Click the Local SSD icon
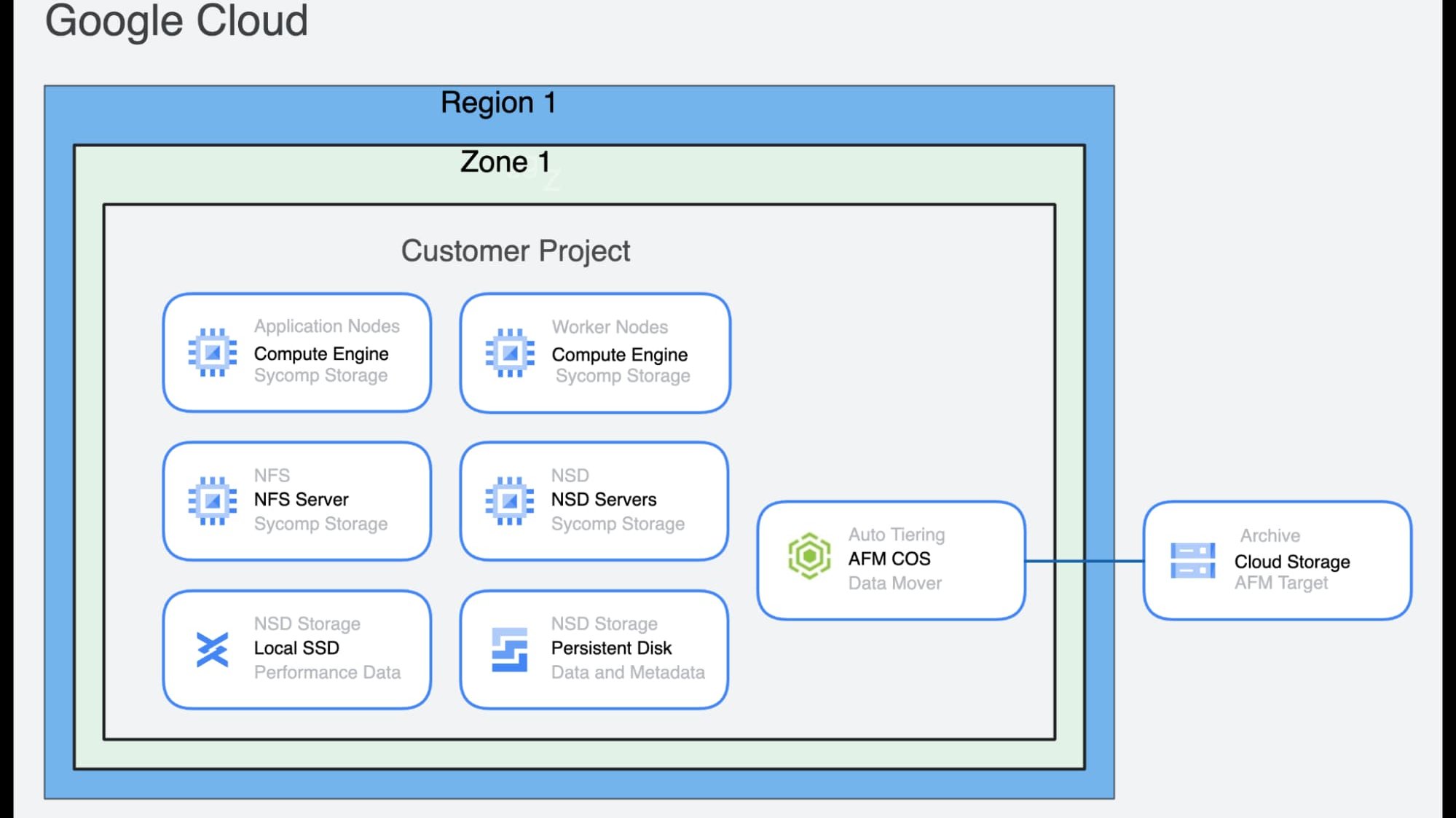This screenshot has height=818, width=1456. pyautogui.click(x=212, y=649)
